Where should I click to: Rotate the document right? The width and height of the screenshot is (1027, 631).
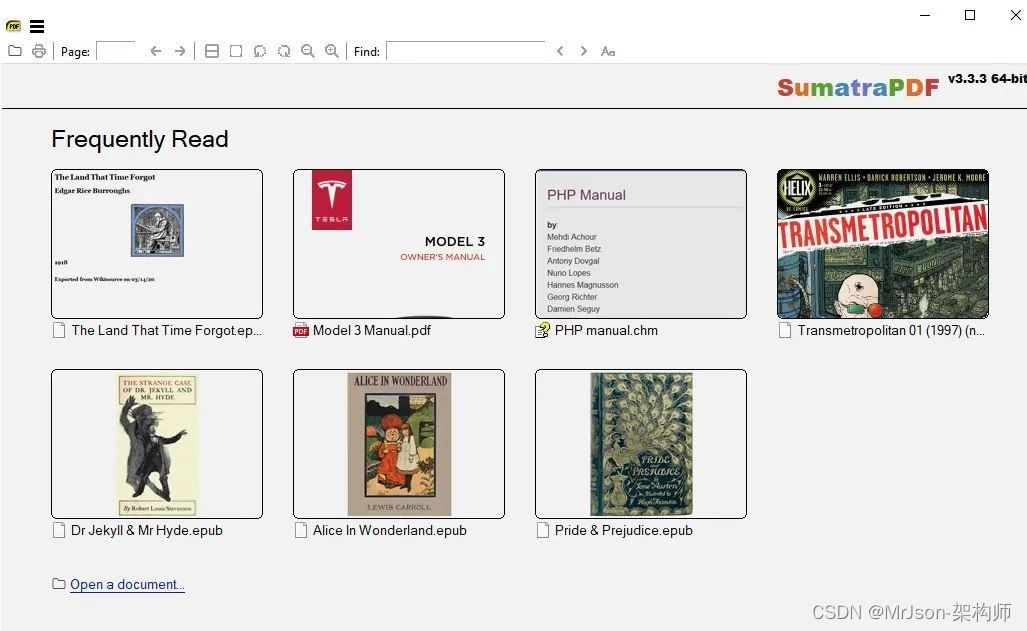(x=284, y=51)
